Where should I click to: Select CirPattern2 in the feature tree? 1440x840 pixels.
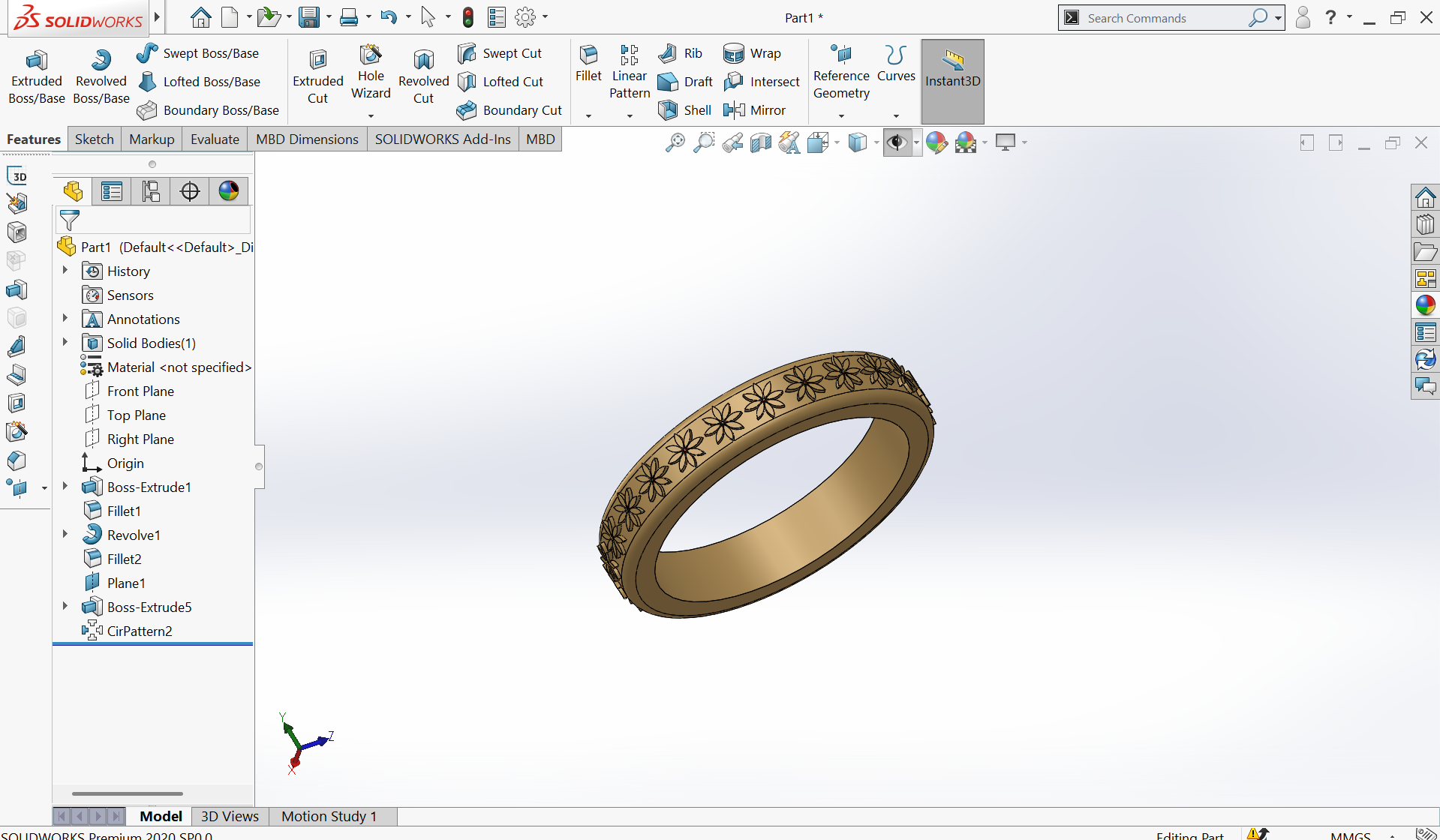pyautogui.click(x=140, y=631)
